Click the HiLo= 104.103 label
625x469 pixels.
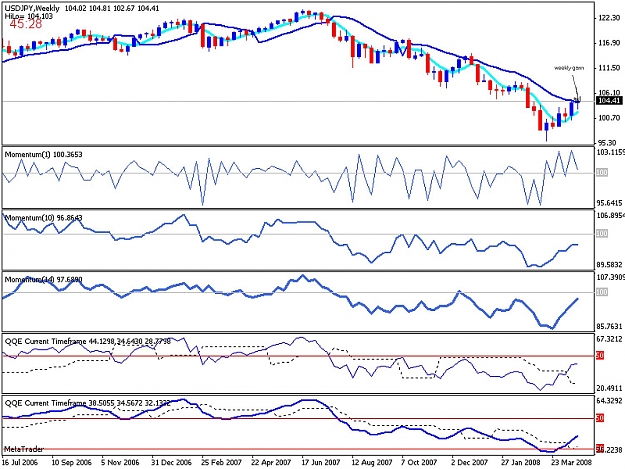(29, 16)
